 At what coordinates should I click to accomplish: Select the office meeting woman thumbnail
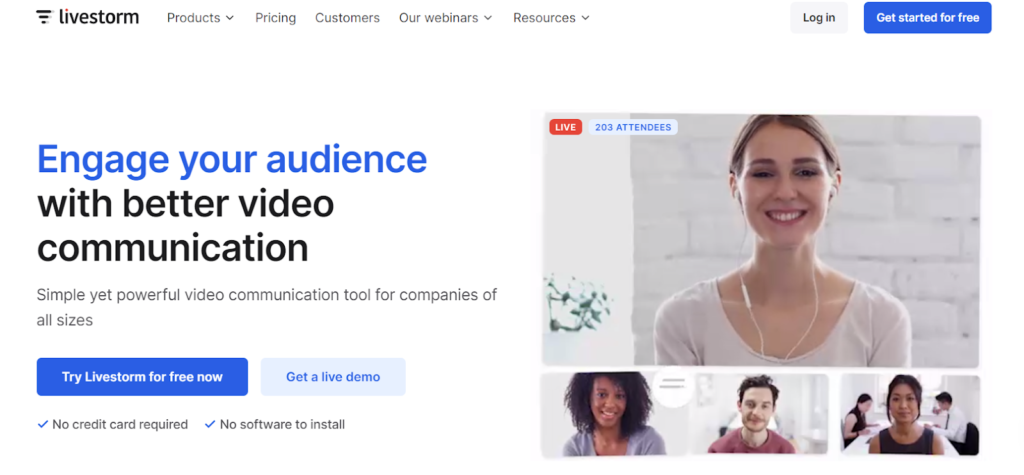(x=909, y=414)
